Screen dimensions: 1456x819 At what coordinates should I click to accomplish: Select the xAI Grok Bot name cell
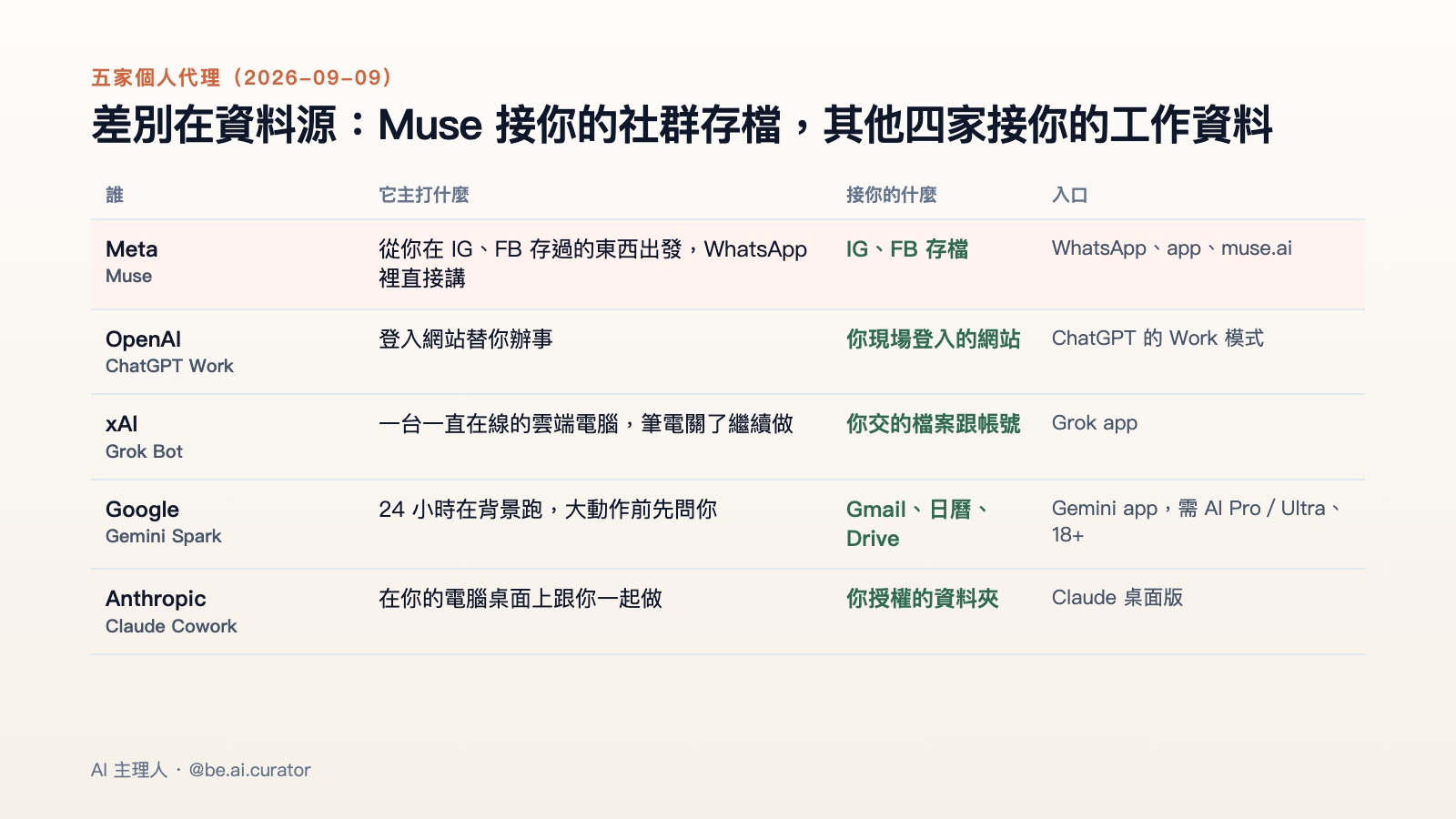point(145,437)
